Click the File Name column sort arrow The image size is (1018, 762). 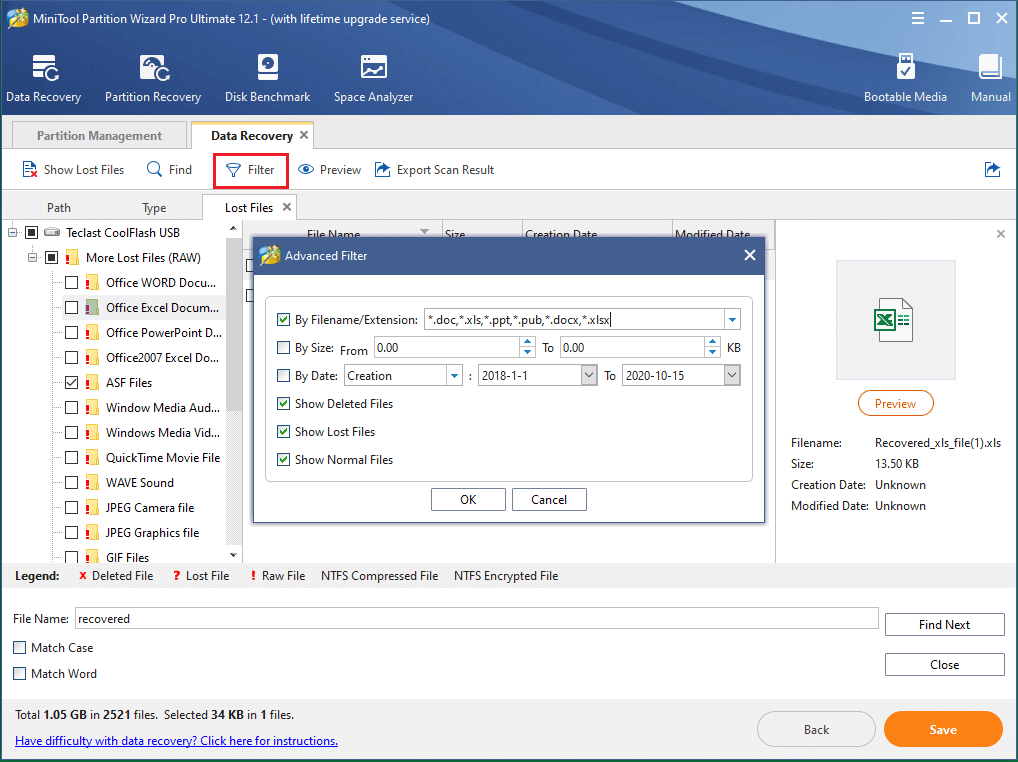tap(424, 231)
